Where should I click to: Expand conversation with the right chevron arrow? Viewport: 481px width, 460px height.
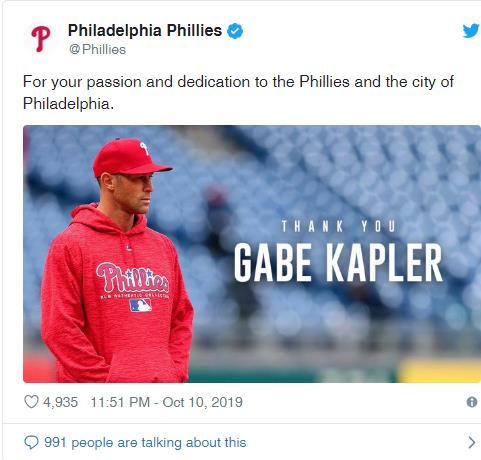(471, 442)
